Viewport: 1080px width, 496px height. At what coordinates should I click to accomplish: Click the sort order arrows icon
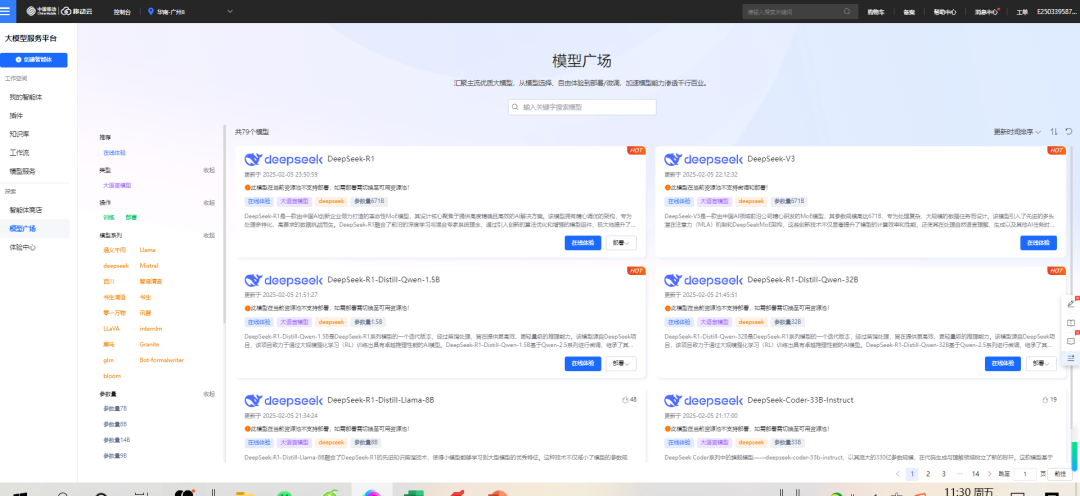1054,132
